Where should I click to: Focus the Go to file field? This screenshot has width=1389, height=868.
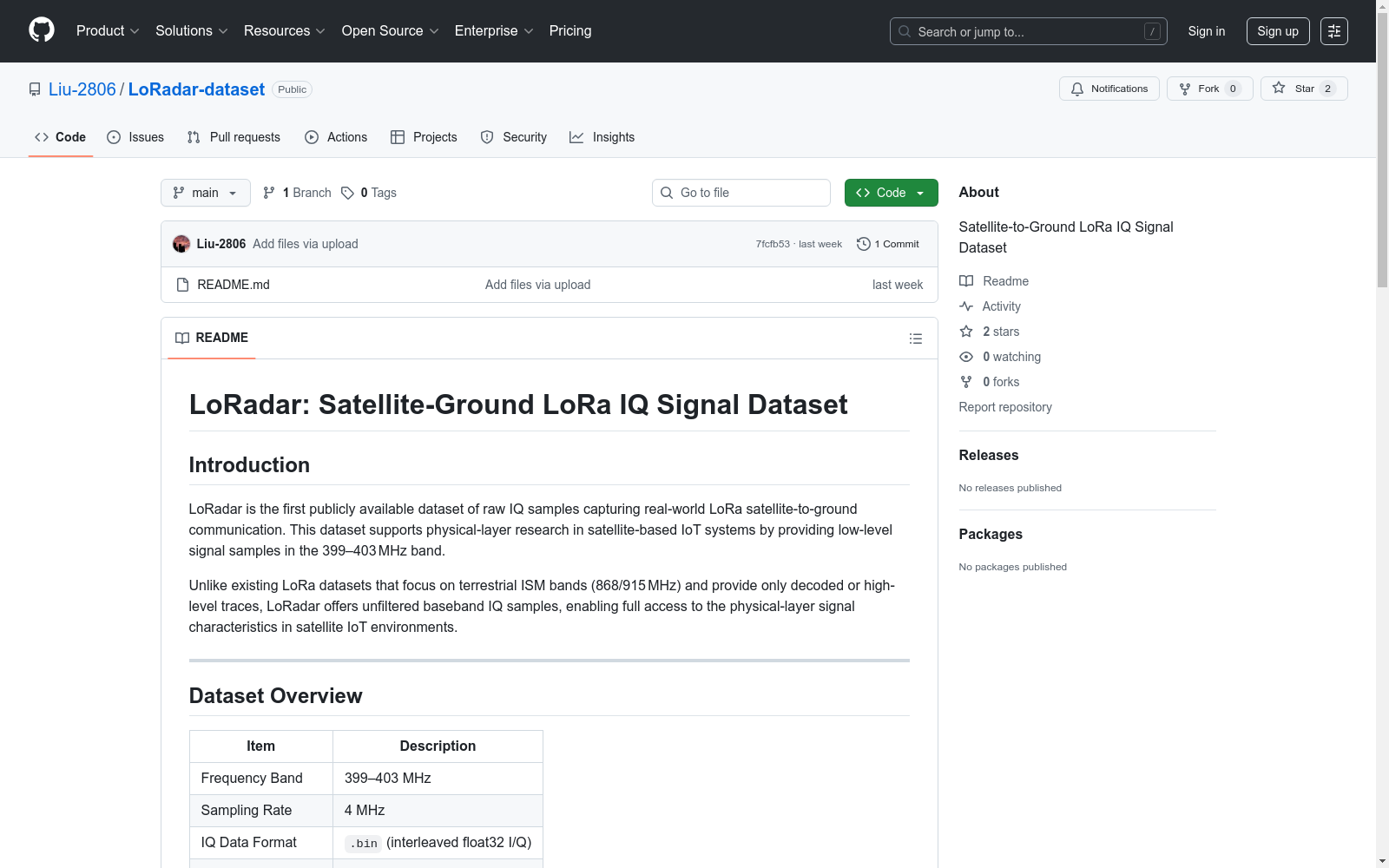click(741, 193)
